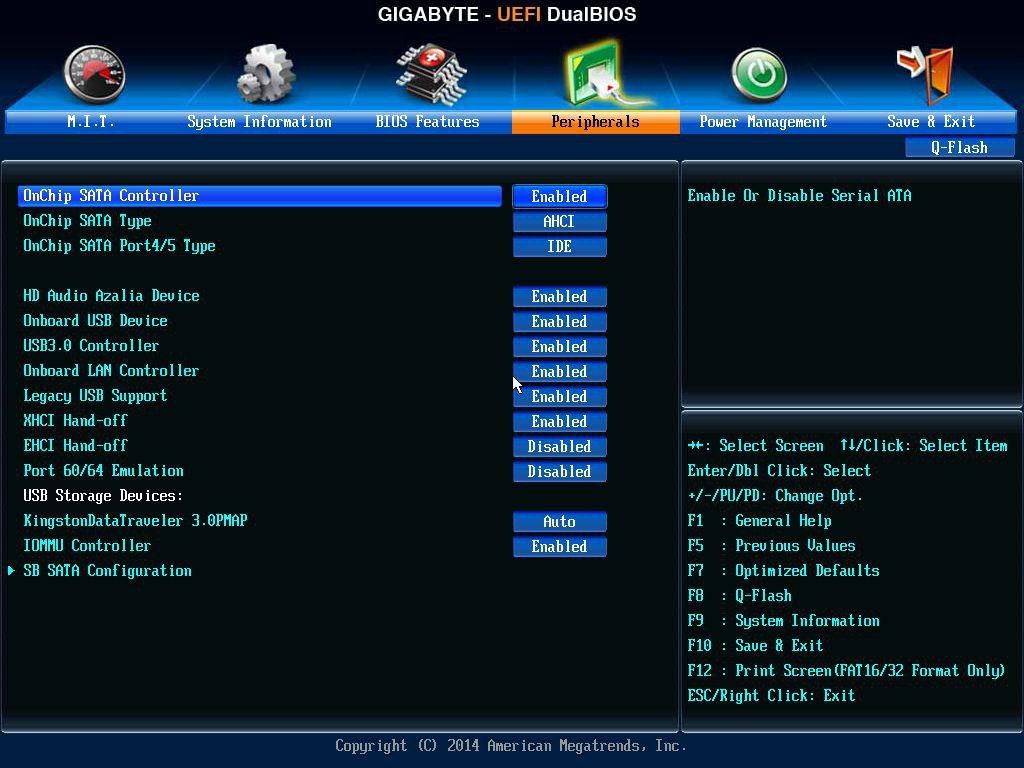Toggle XHCI Hand-off Enabled value
Viewport: 1024px width, 768px height.
point(560,421)
